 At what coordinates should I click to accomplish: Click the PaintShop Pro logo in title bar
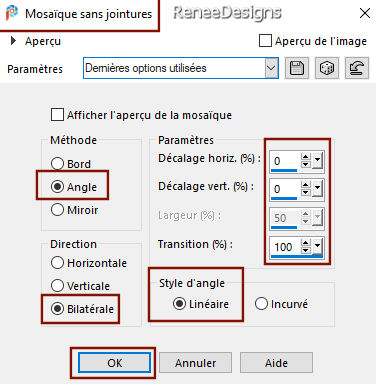point(11,13)
